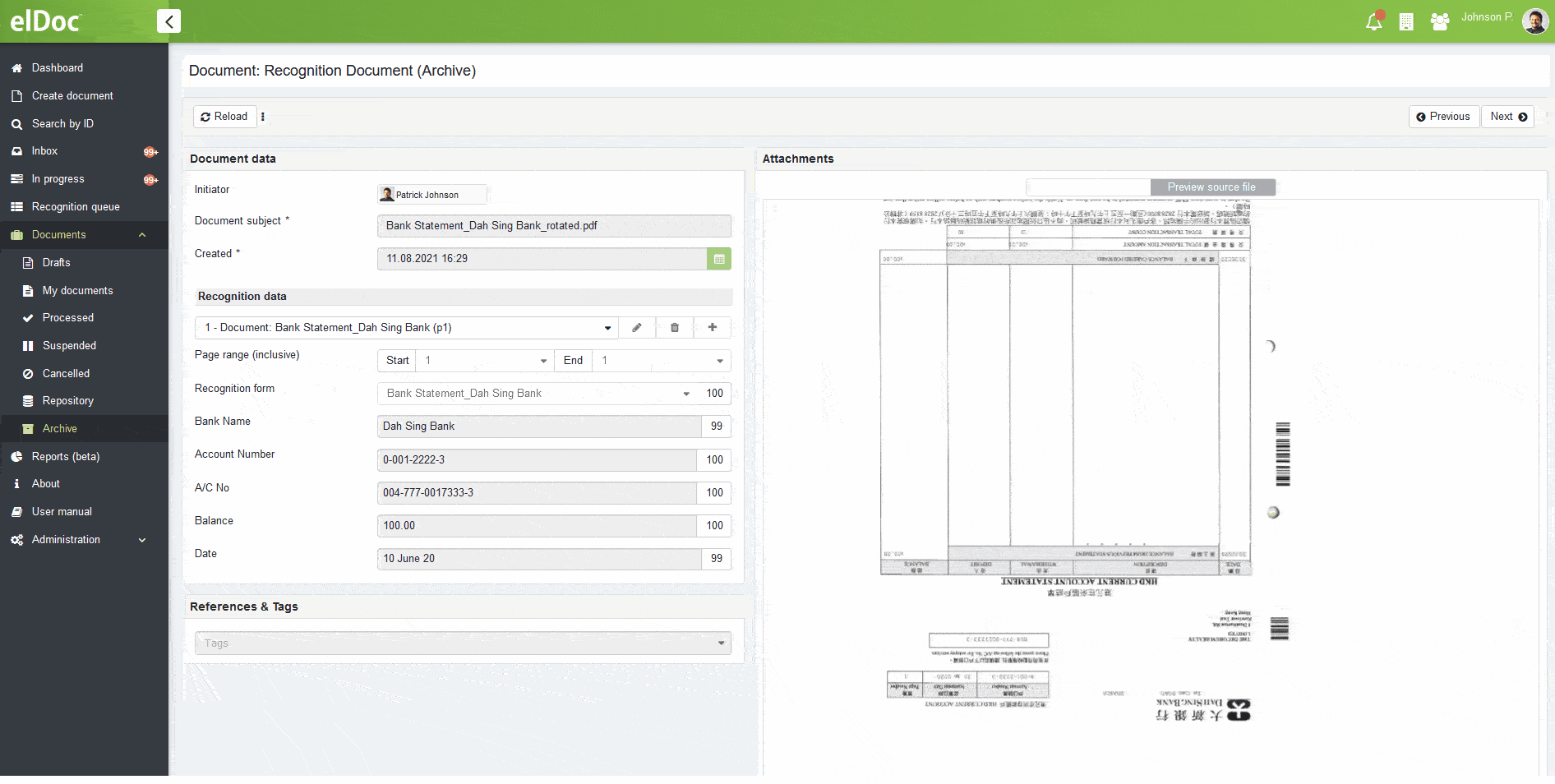This screenshot has height=784, width=1555.
Task: Click the Patrick Johnson initiator chip
Action: pyautogui.click(x=431, y=195)
